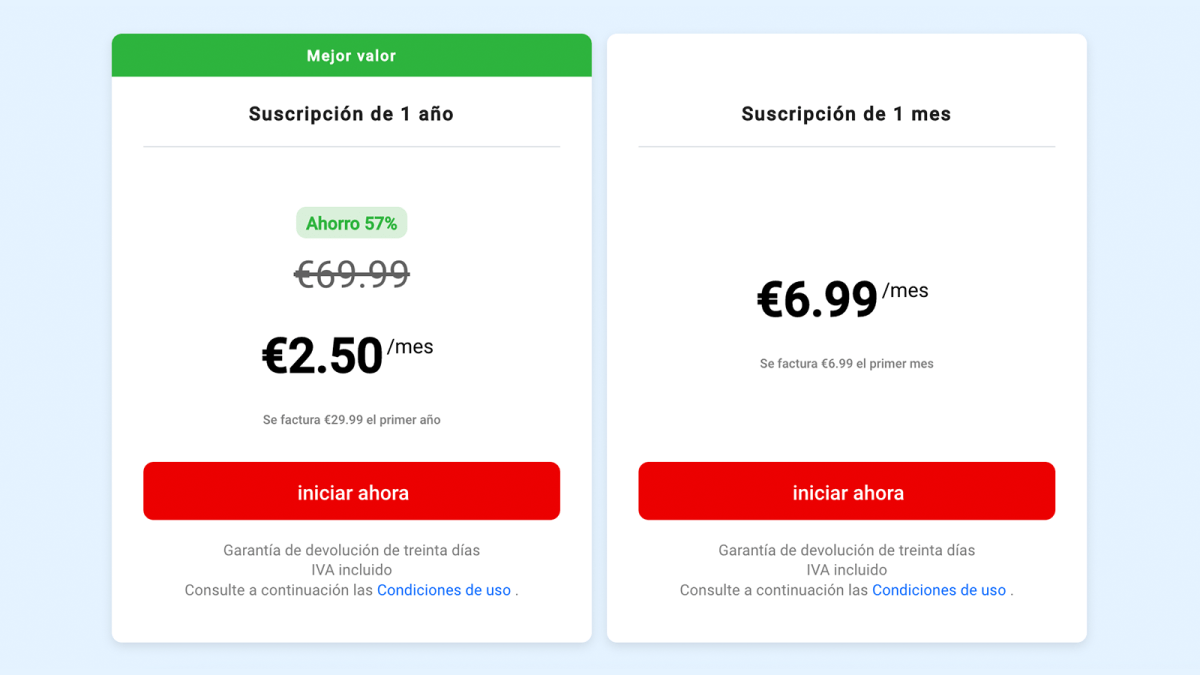
Task: Click the green "Mejor valor" banner
Action: click(x=351, y=56)
